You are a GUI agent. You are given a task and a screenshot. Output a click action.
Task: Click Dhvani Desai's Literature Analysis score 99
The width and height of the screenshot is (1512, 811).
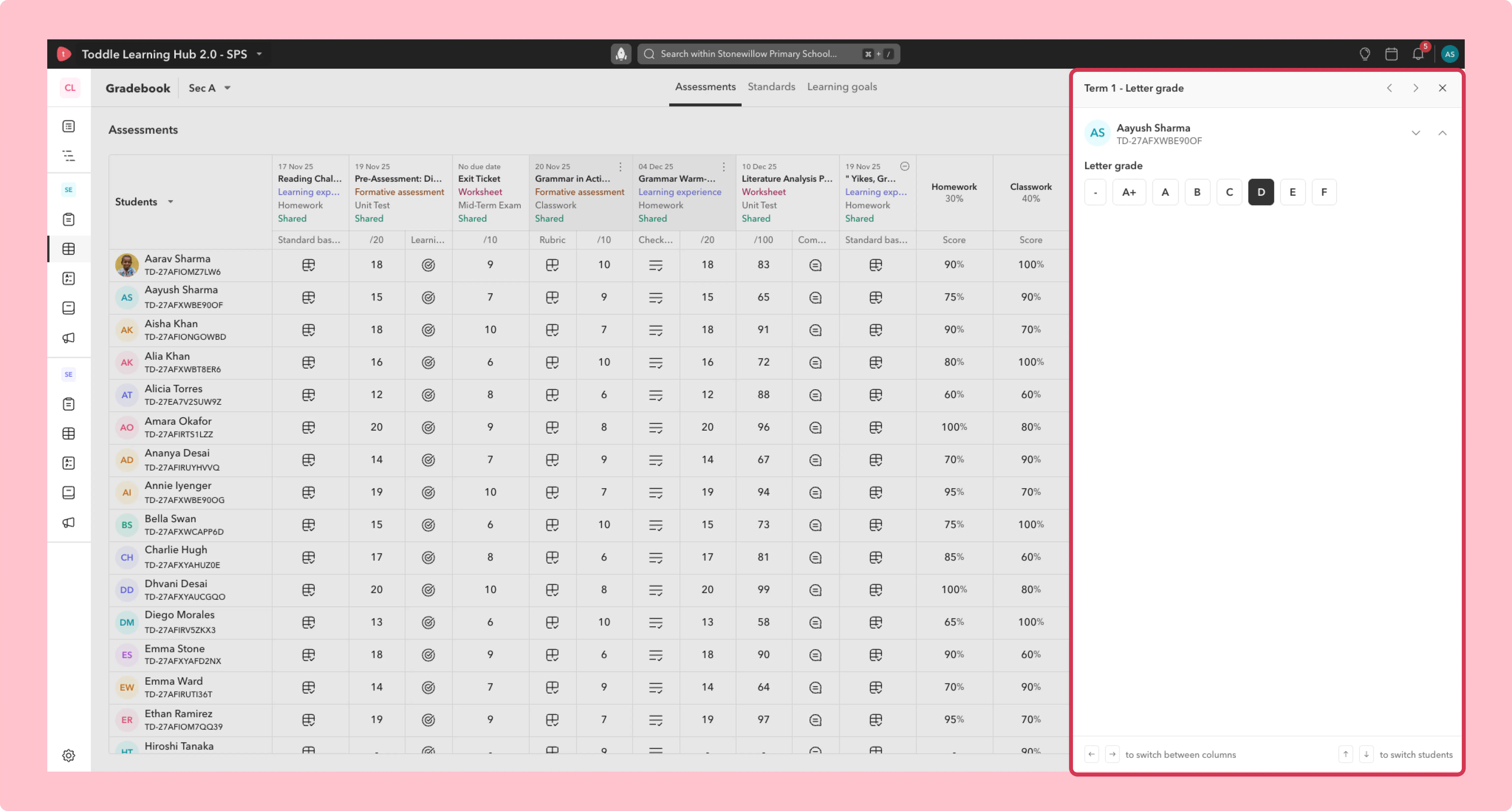763,590
